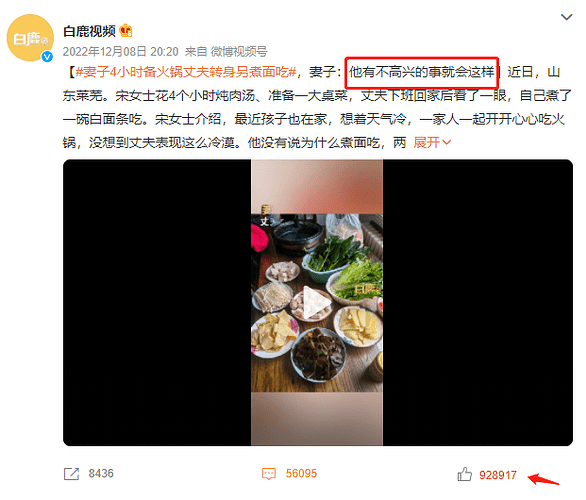Click the like count 928917
Viewport: 586px width, 500px height.
498,475
